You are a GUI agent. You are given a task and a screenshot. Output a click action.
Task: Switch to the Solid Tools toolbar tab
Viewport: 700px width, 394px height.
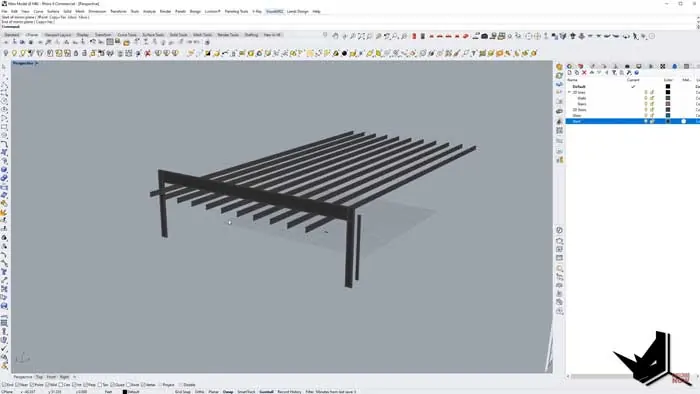pos(179,35)
